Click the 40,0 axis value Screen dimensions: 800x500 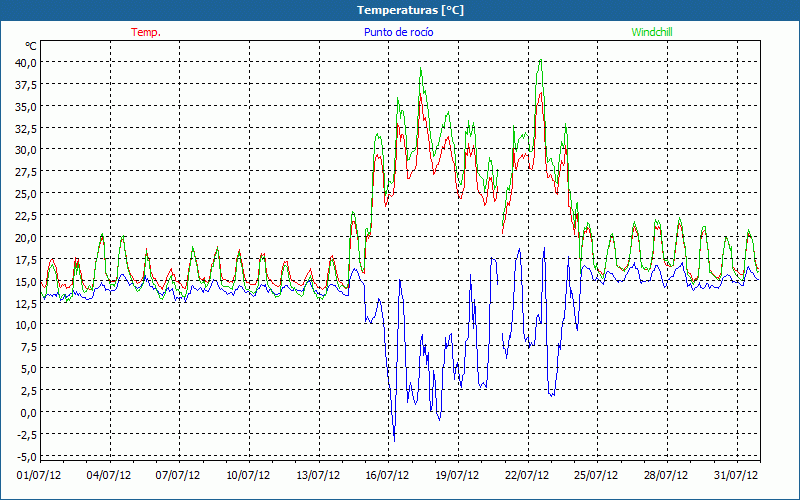(27, 62)
